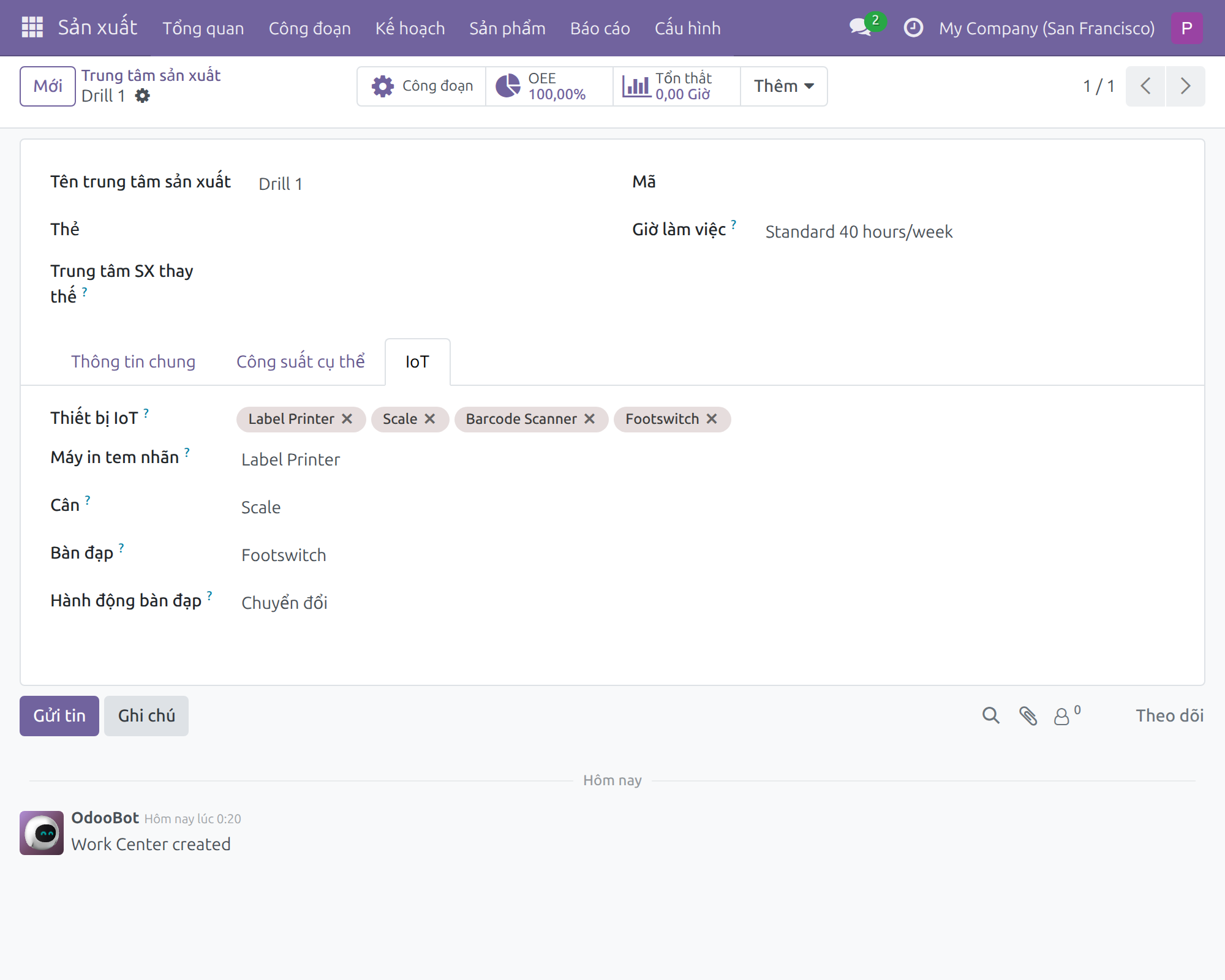Remove the Barcode Scanner tag
The height and width of the screenshot is (980, 1225).
590,419
